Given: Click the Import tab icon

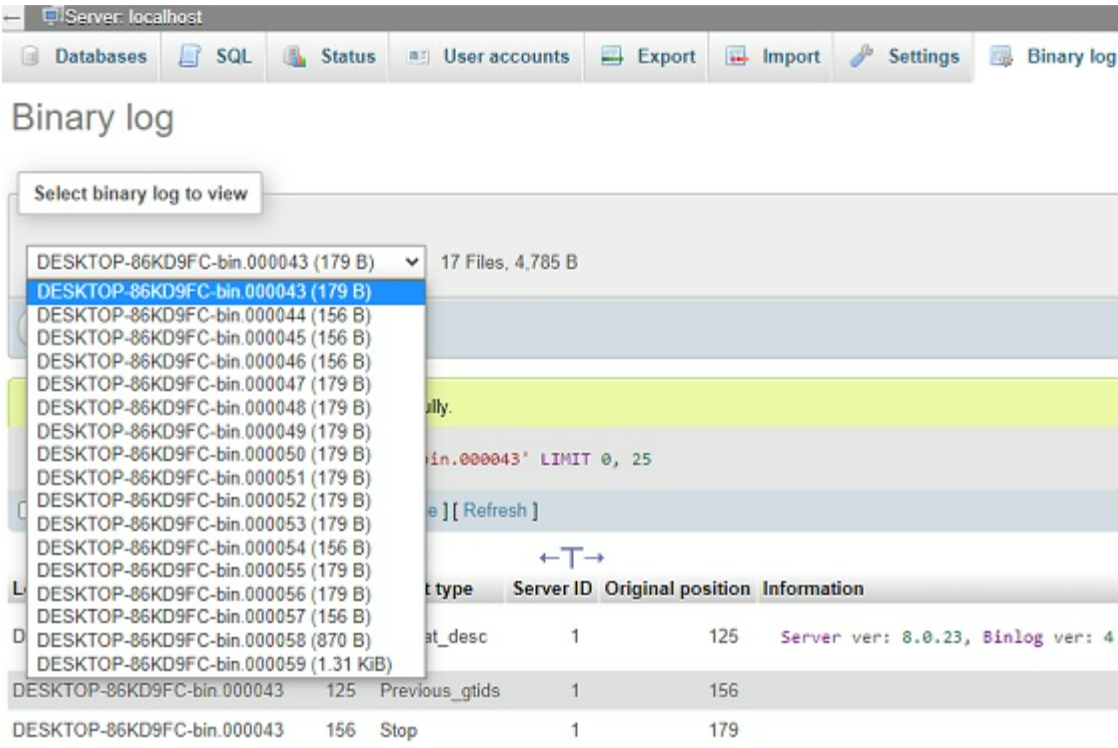Looking at the screenshot, I should point(736,57).
